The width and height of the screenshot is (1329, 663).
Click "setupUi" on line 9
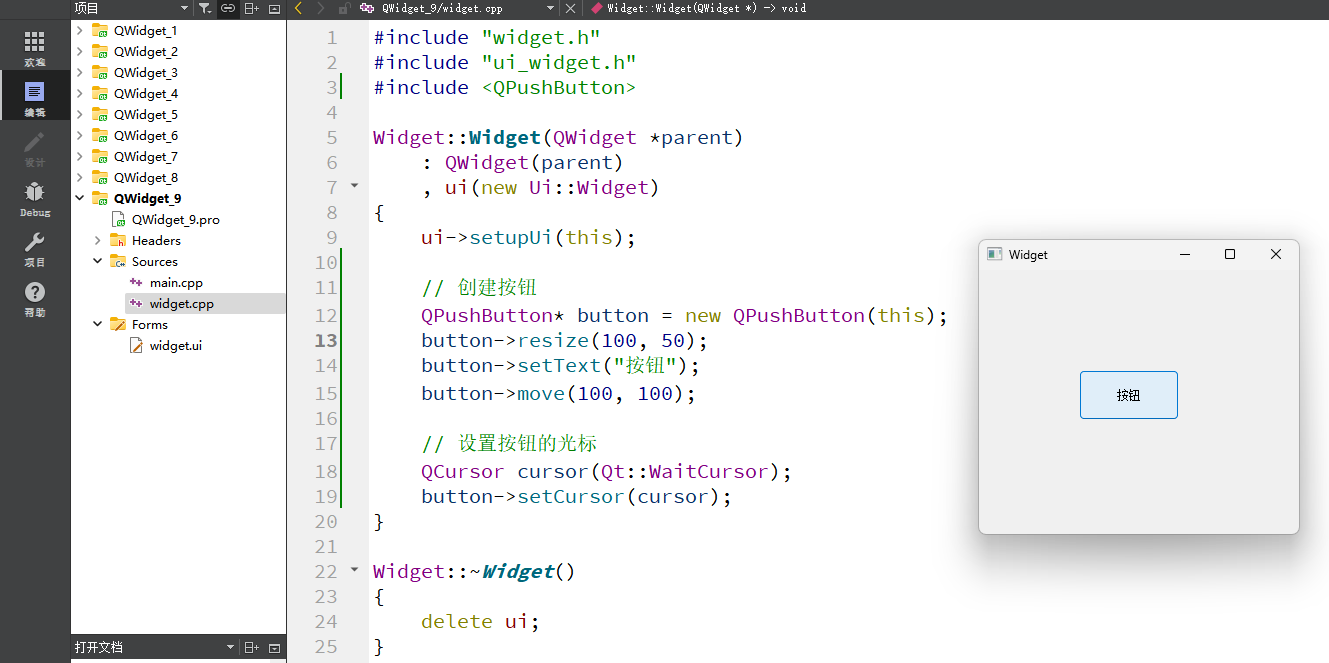click(511, 237)
